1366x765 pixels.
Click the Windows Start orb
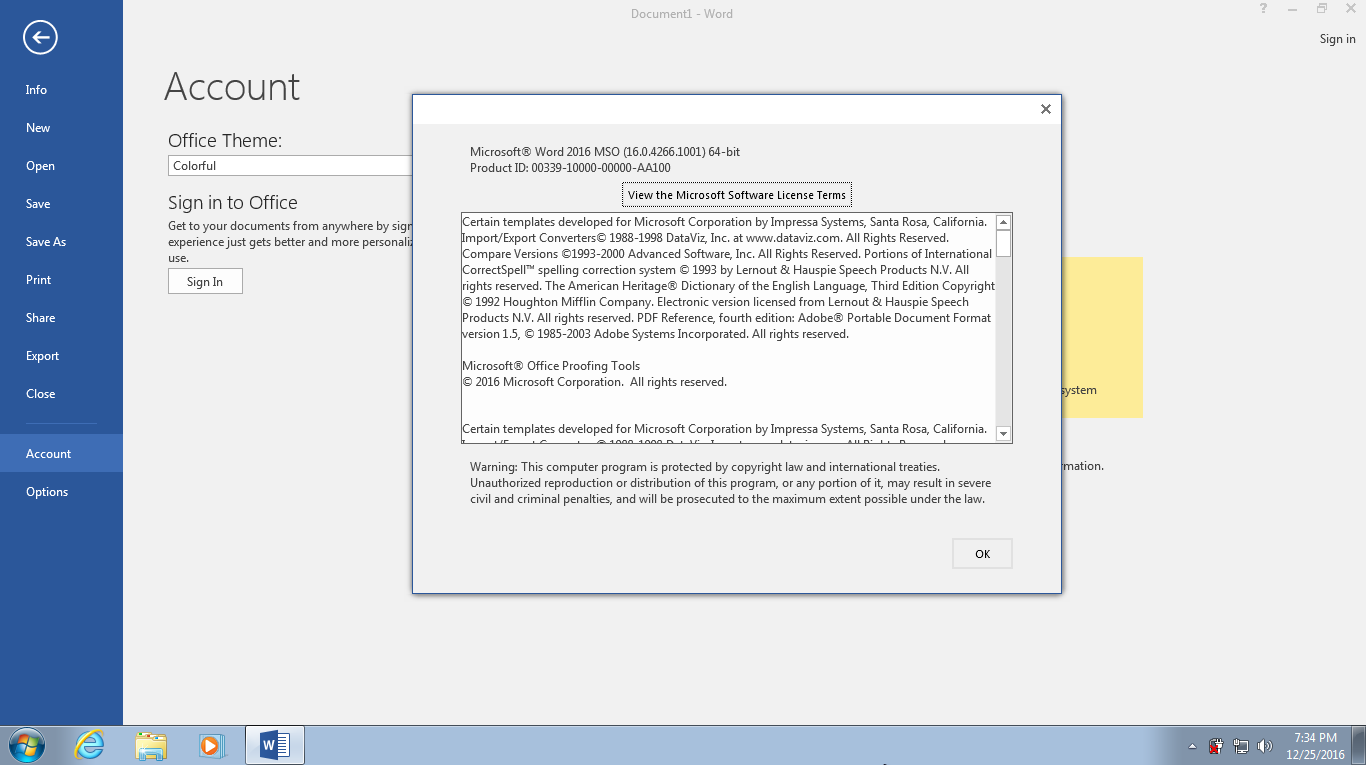(x=27, y=745)
